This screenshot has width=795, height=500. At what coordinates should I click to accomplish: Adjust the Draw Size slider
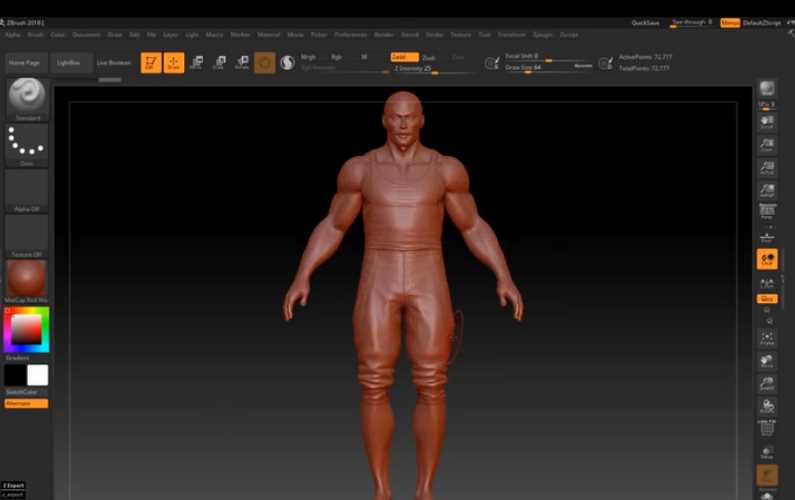coord(548,67)
